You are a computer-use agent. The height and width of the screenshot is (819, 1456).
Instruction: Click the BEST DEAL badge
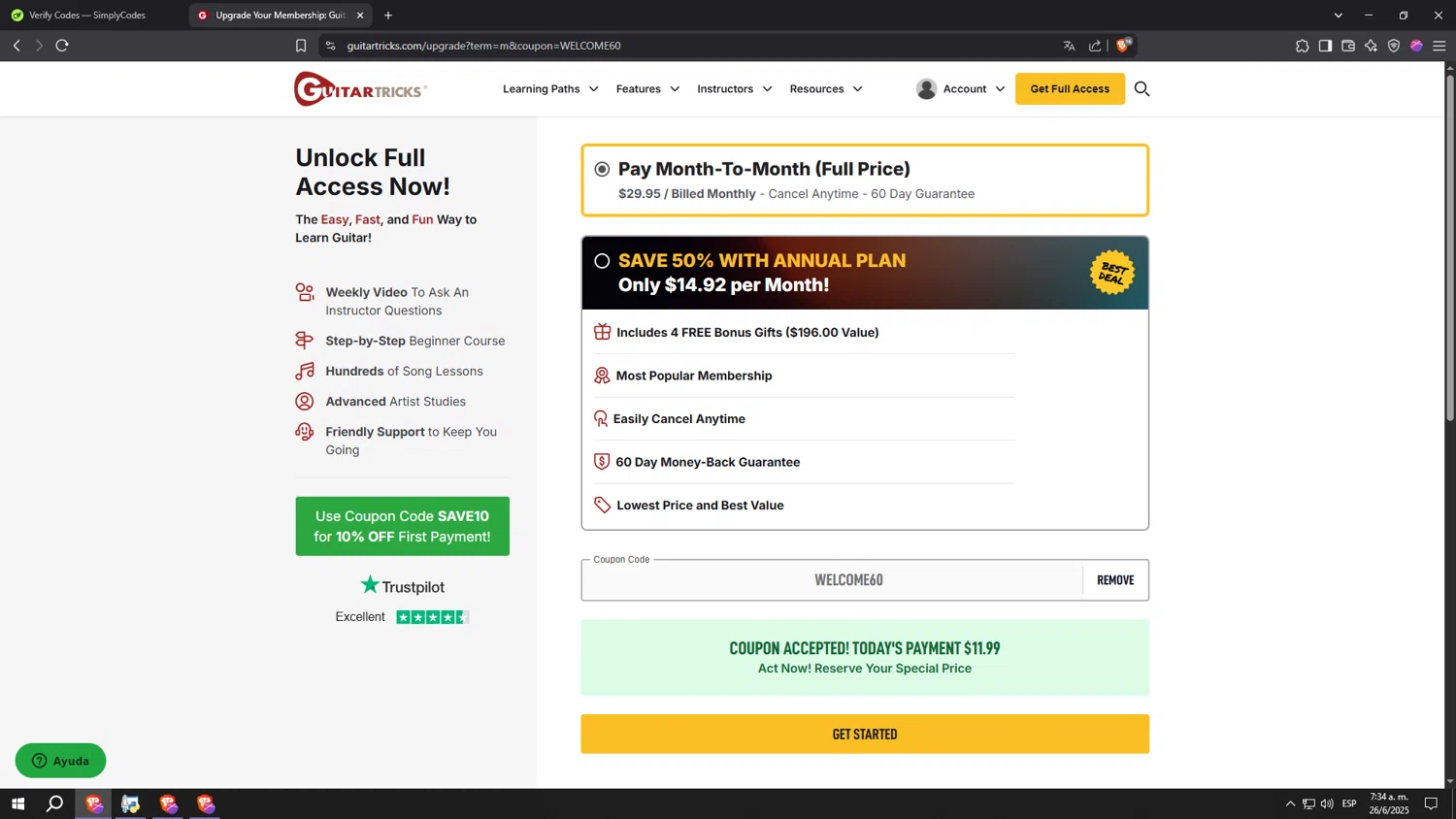(x=1112, y=273)
